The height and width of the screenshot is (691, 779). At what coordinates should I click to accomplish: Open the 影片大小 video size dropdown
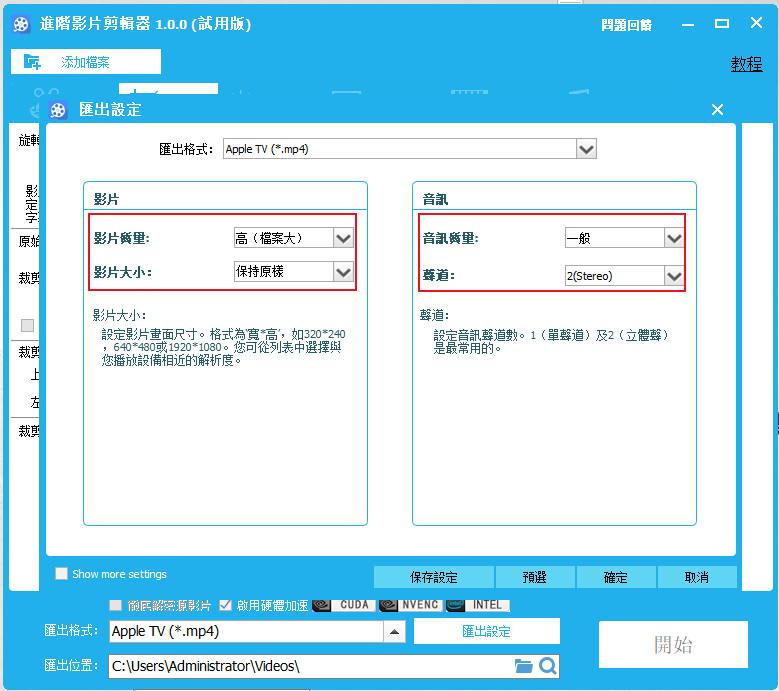click(343, 272)
